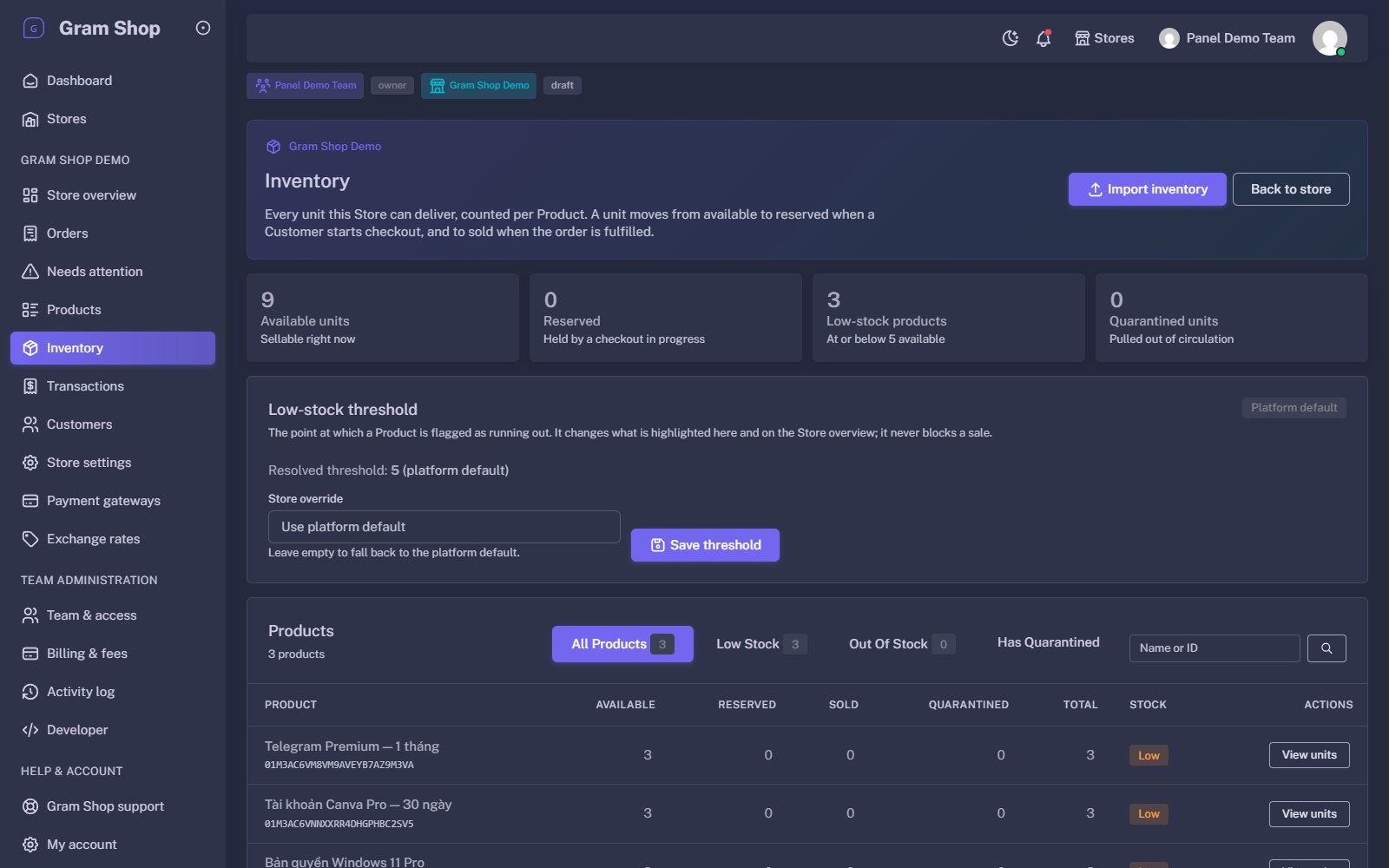Navigate to Orders
Screen dimensions: 1389x868
(113, 233)
